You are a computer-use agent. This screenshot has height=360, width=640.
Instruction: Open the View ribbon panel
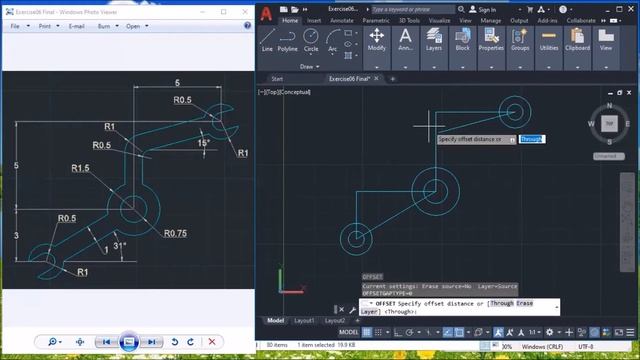pyautogui.click(x=606, y=40)
